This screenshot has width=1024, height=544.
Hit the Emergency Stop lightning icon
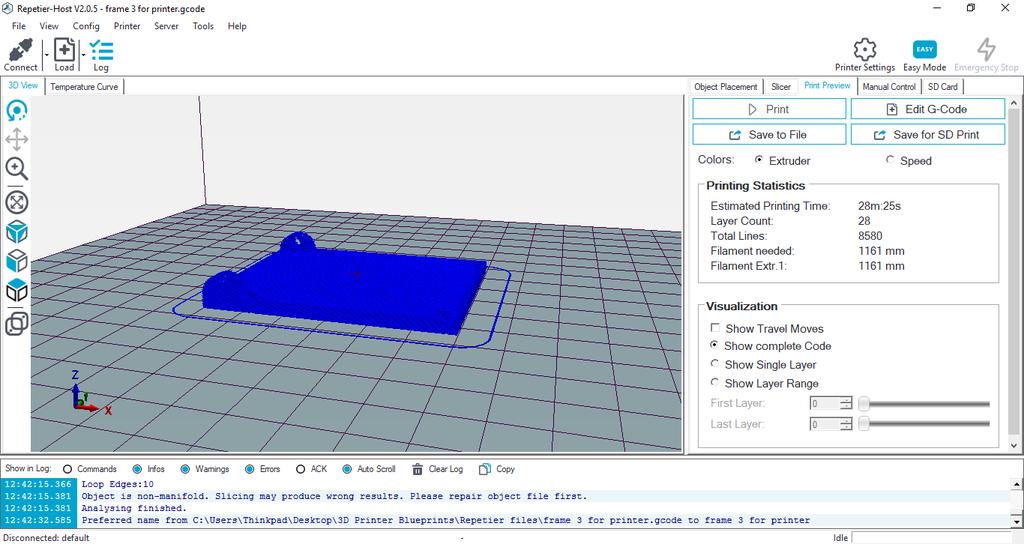986,49
